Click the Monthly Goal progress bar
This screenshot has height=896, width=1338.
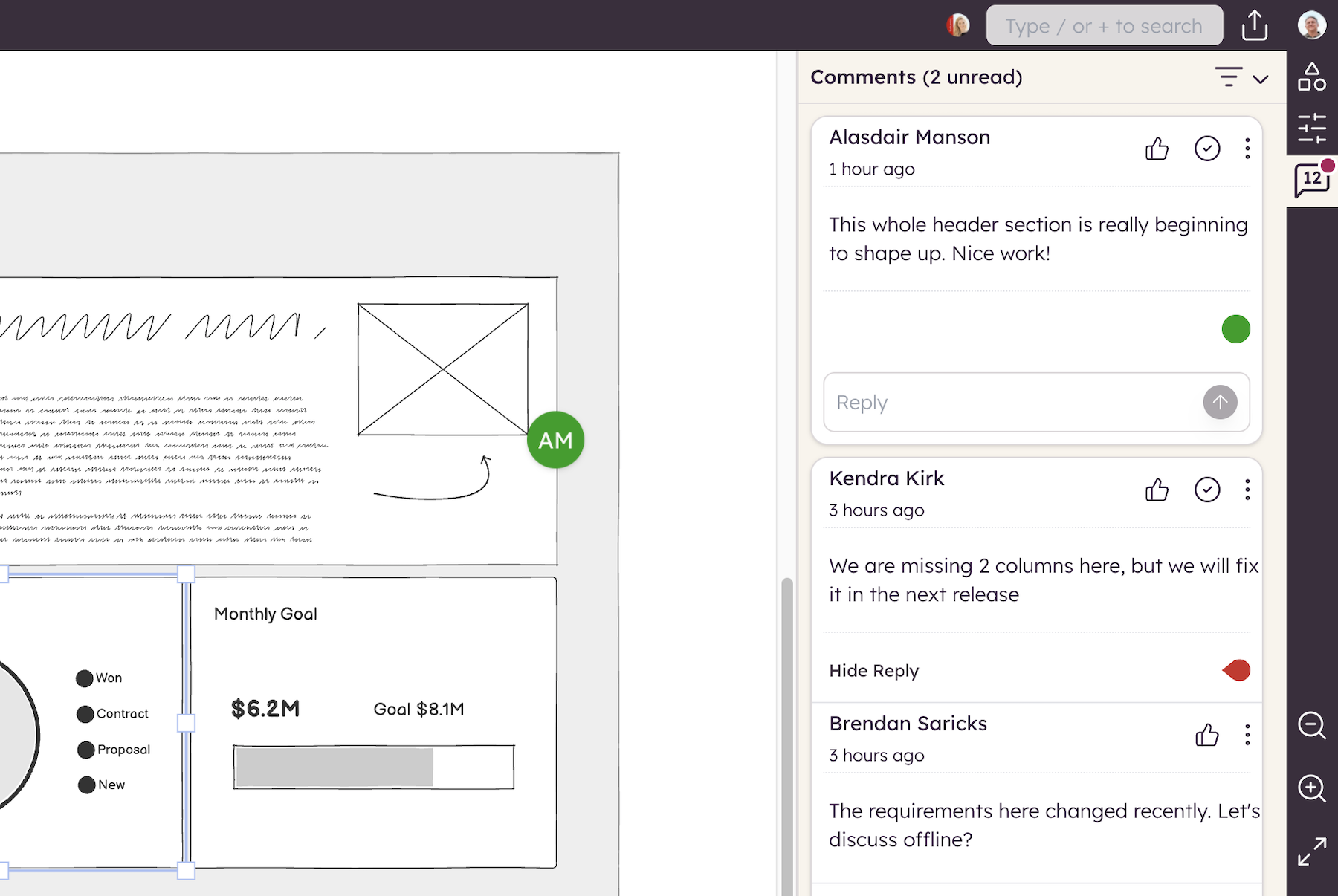pyautogui.click(x=373, y=767)
